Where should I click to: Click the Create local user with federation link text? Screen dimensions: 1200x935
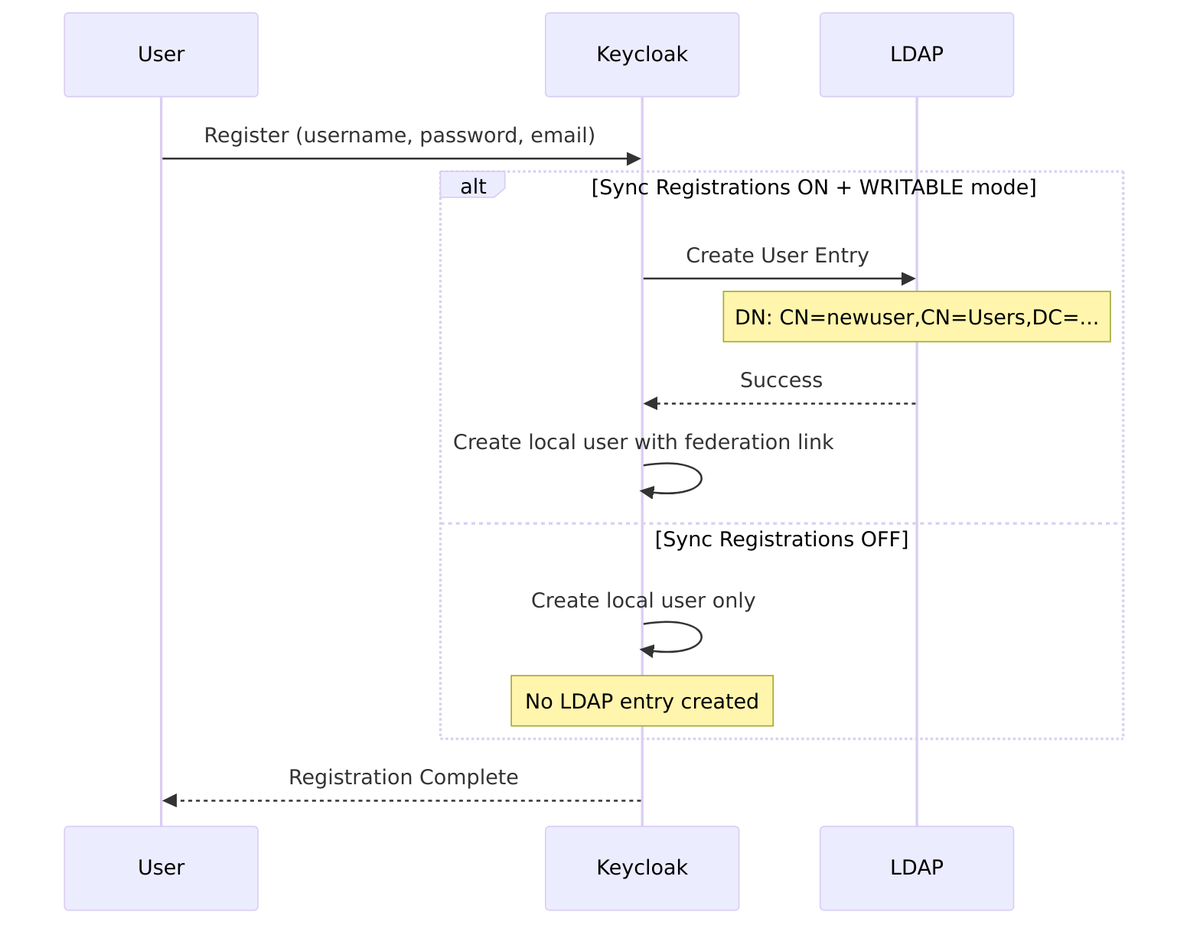pyautogui.click(x=643, y=442)
